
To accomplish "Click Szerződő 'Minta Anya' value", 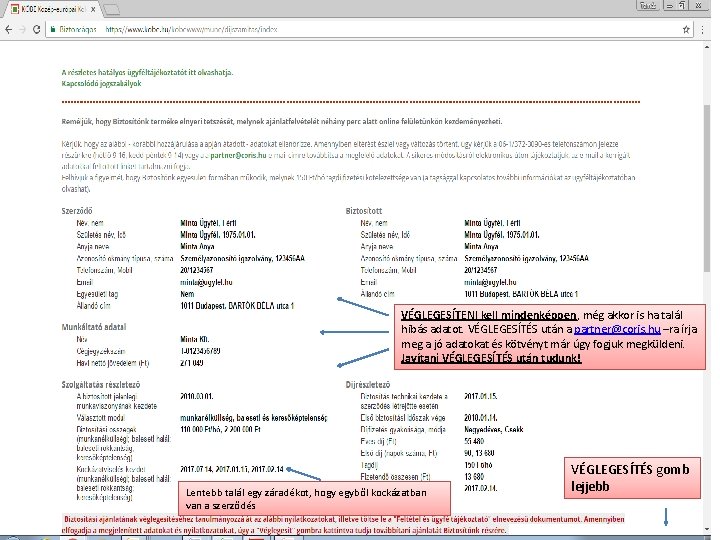I will tap(197, 247).
